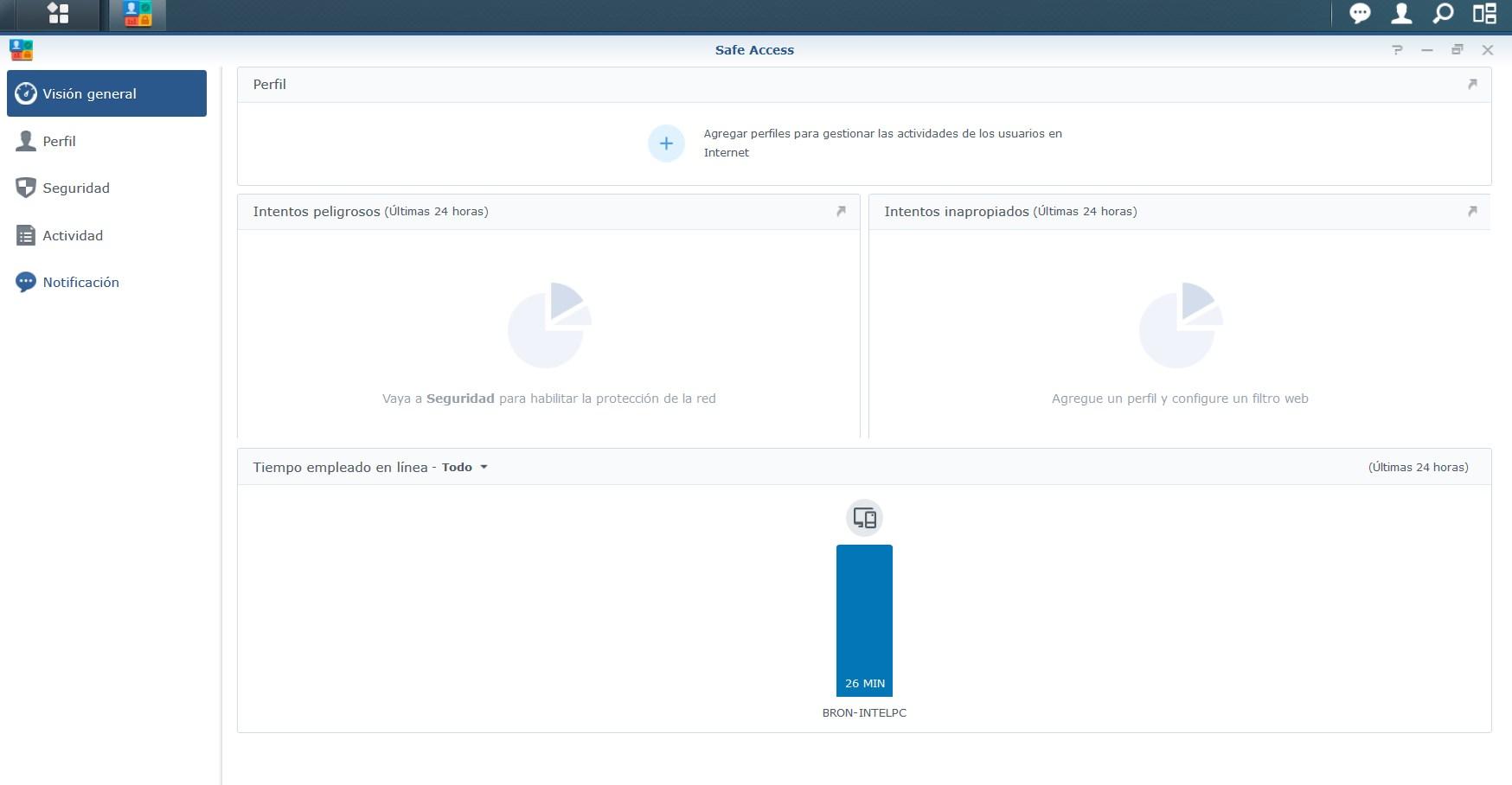Expand the Intentos peligrosos panel arrow

[x=841, y=211]
